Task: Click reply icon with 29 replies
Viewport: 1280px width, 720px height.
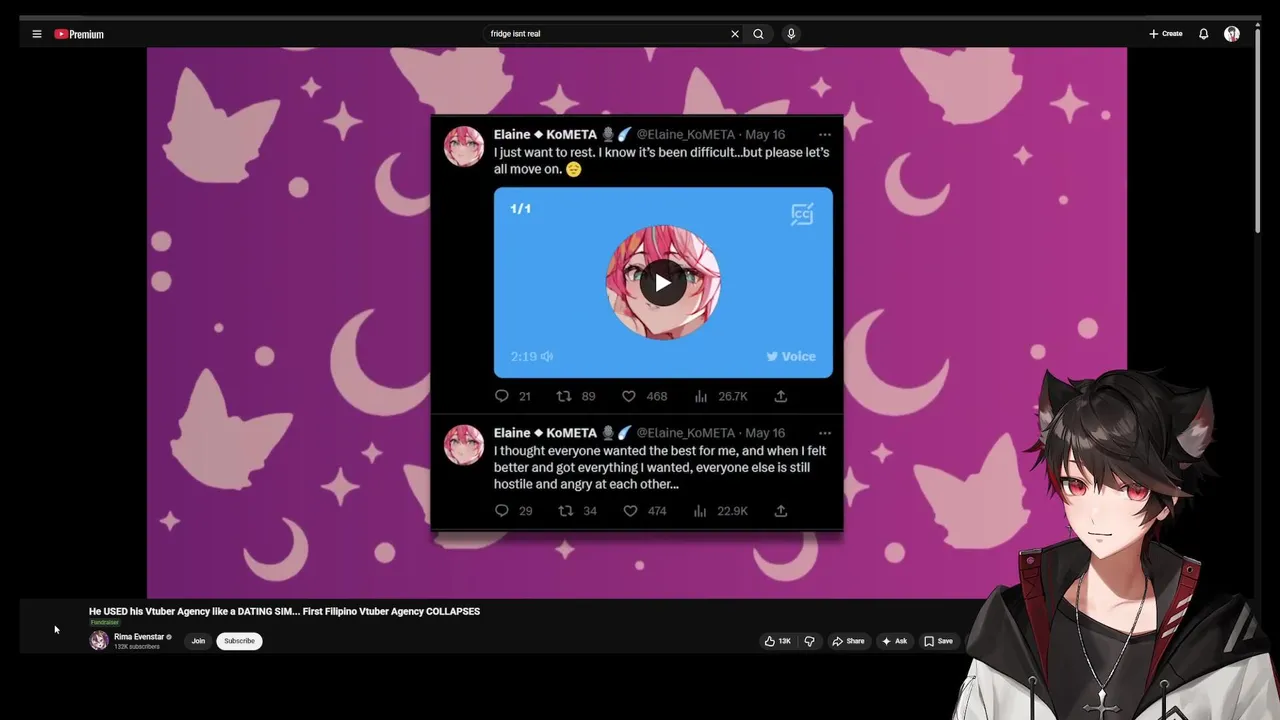Action: 502,511
